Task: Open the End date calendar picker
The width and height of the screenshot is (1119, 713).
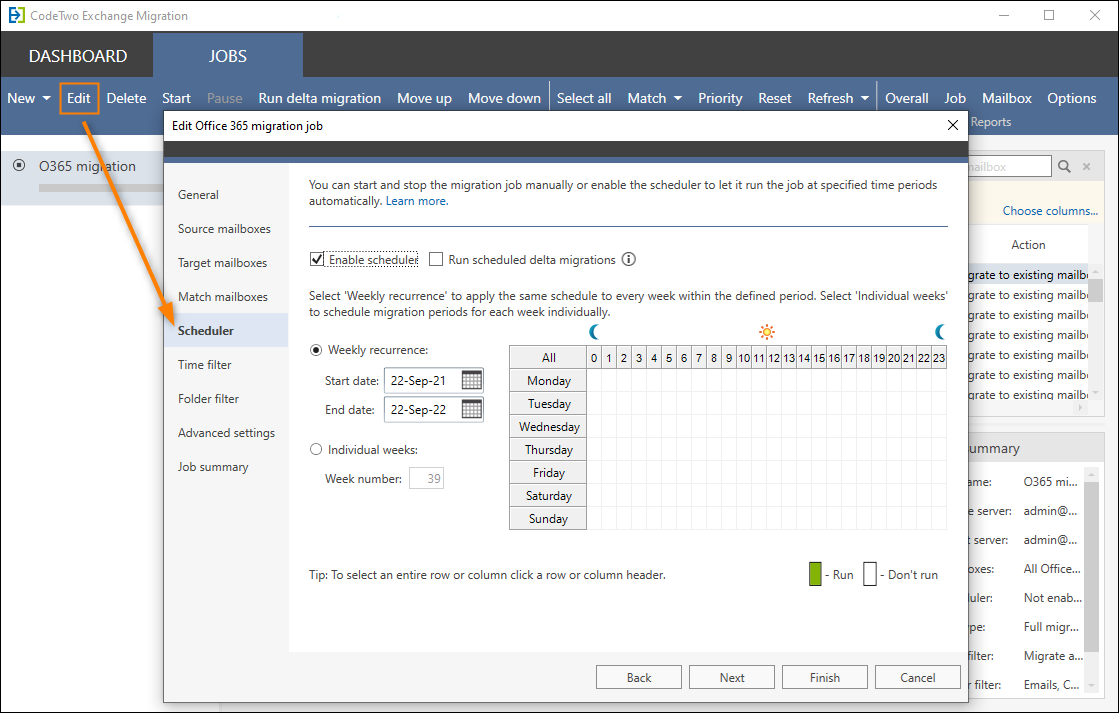Action: [x=472, y=409]
